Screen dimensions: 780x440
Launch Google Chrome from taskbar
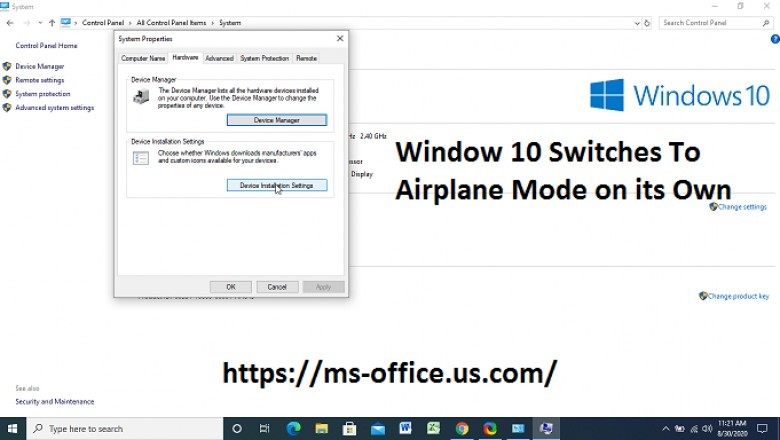[x=462, y=429]
